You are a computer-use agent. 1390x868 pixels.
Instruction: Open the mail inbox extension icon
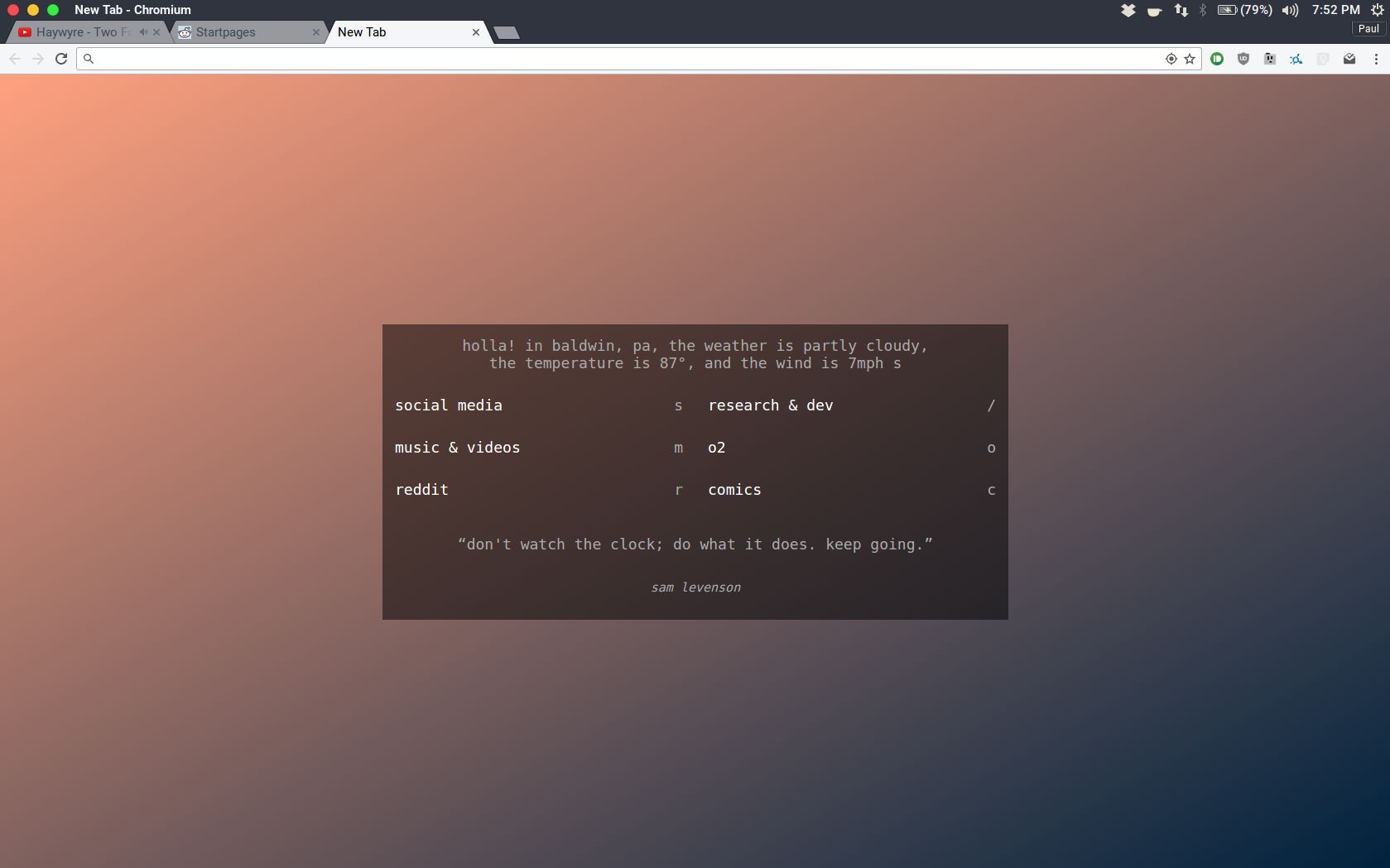(1349, 59)
